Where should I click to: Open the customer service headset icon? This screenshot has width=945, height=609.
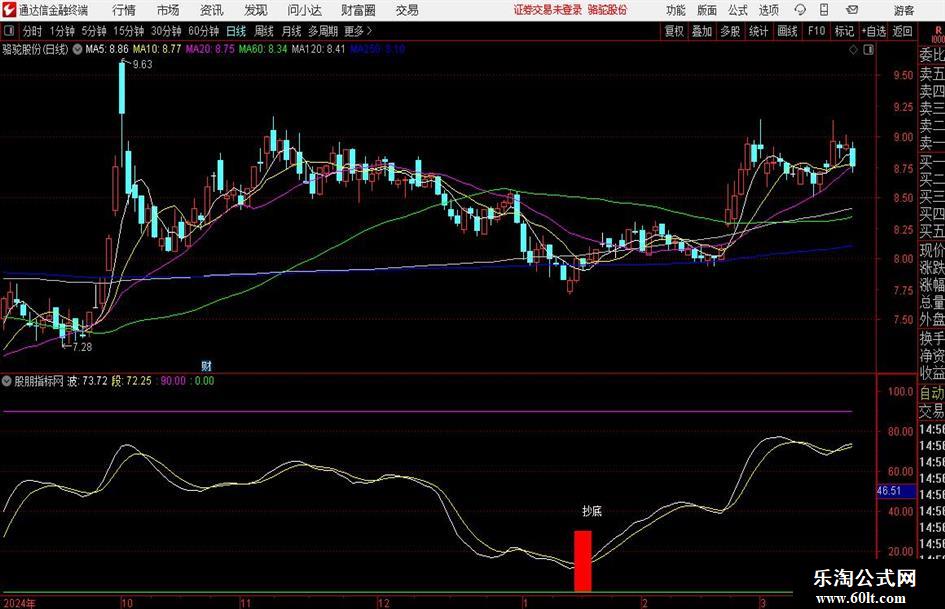800,10
